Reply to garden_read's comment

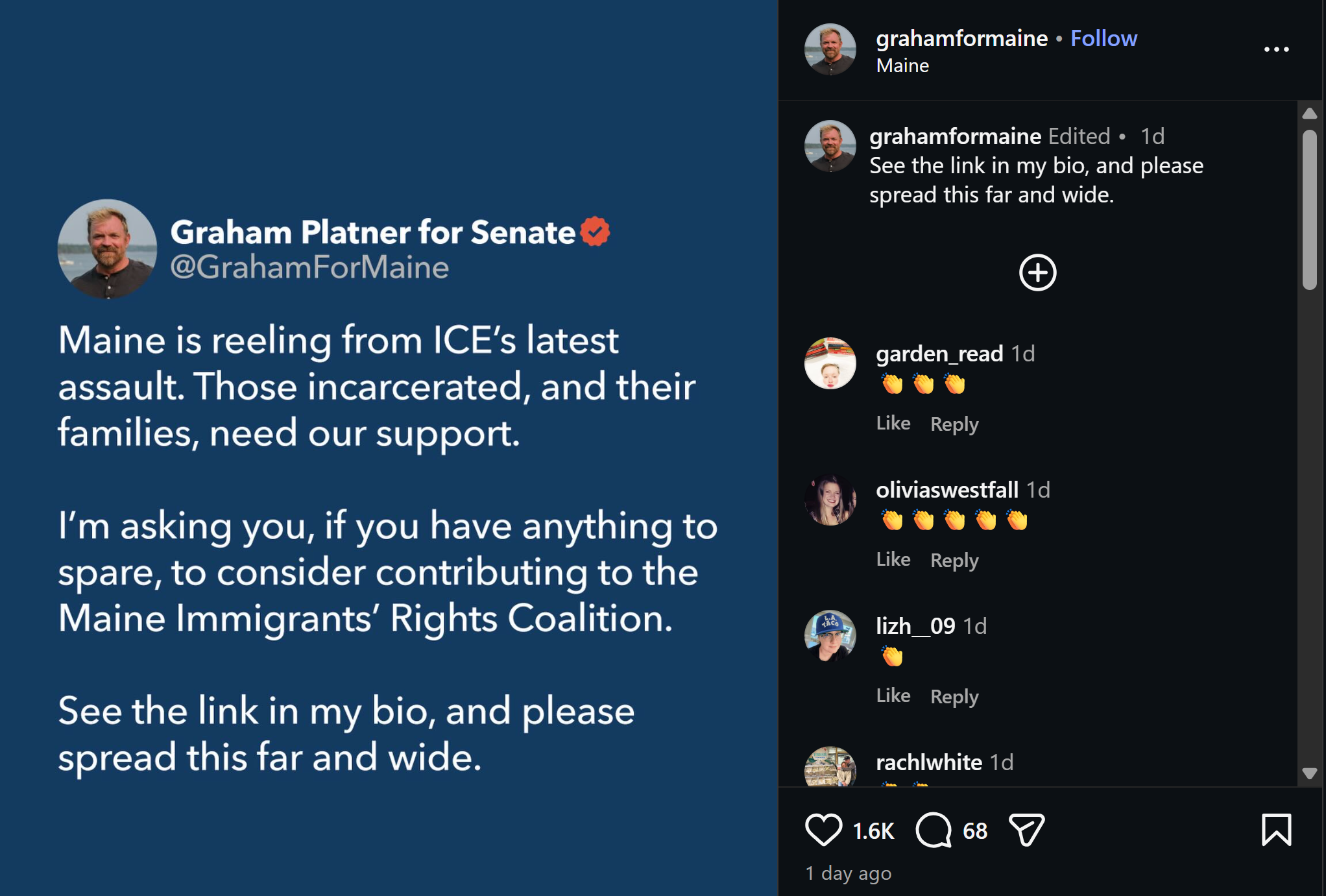pos(954,424)
